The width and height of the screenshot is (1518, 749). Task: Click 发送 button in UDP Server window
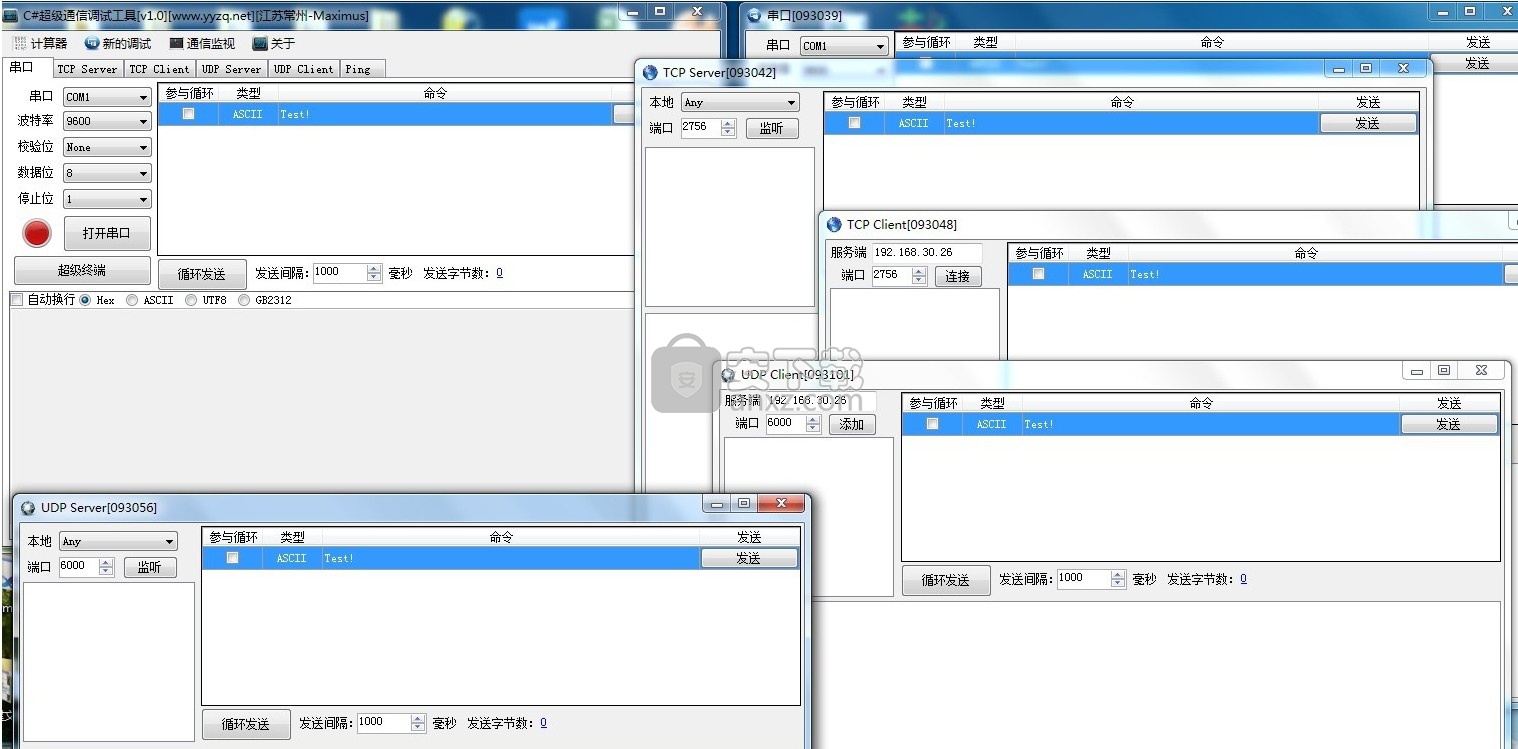pyautogui.click(x=749, y=558)
